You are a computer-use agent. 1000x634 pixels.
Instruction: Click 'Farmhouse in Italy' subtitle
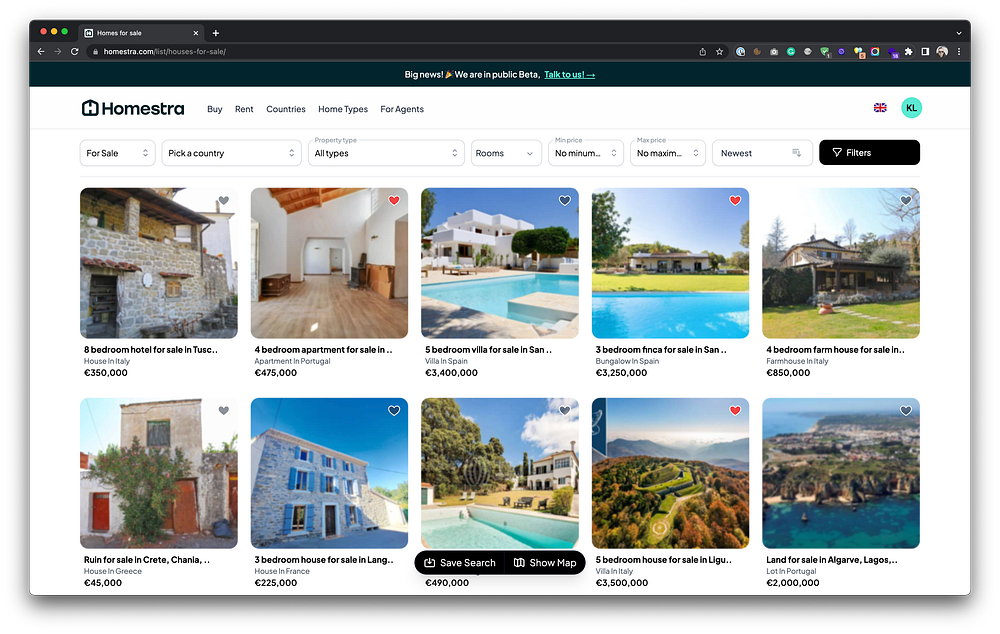point(797,361)
